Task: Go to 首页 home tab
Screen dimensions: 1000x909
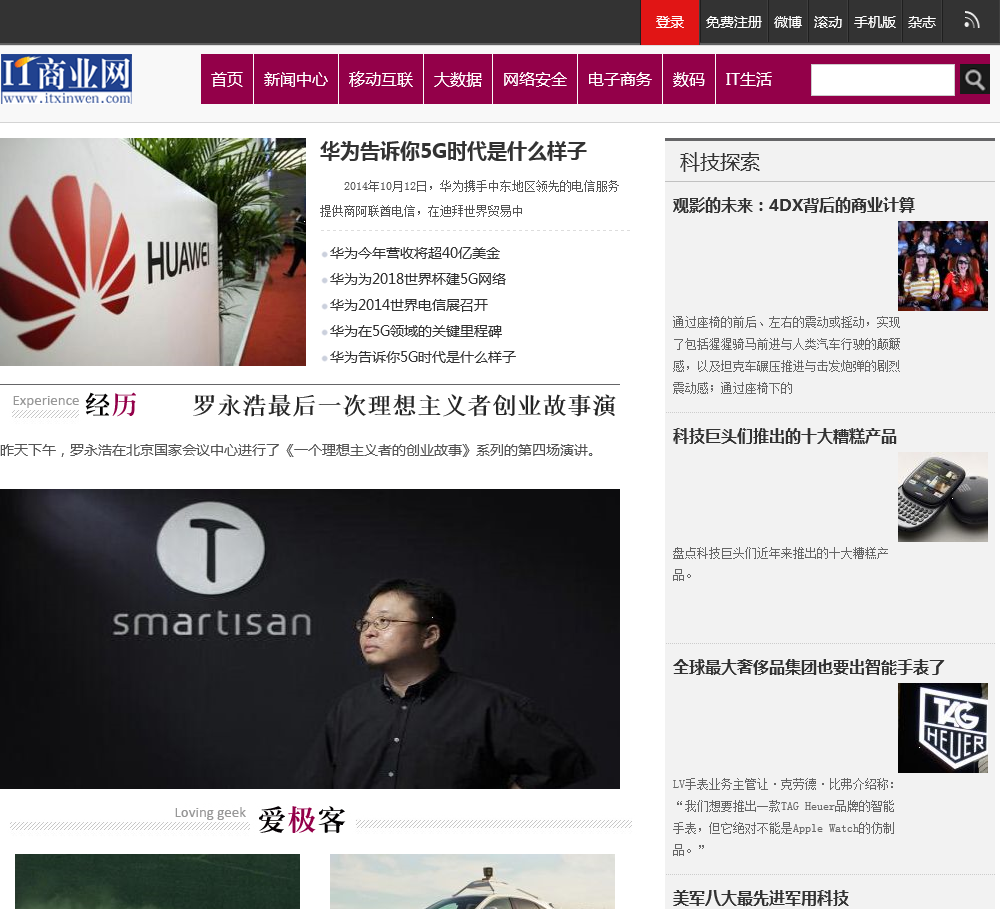Action: 227,79
